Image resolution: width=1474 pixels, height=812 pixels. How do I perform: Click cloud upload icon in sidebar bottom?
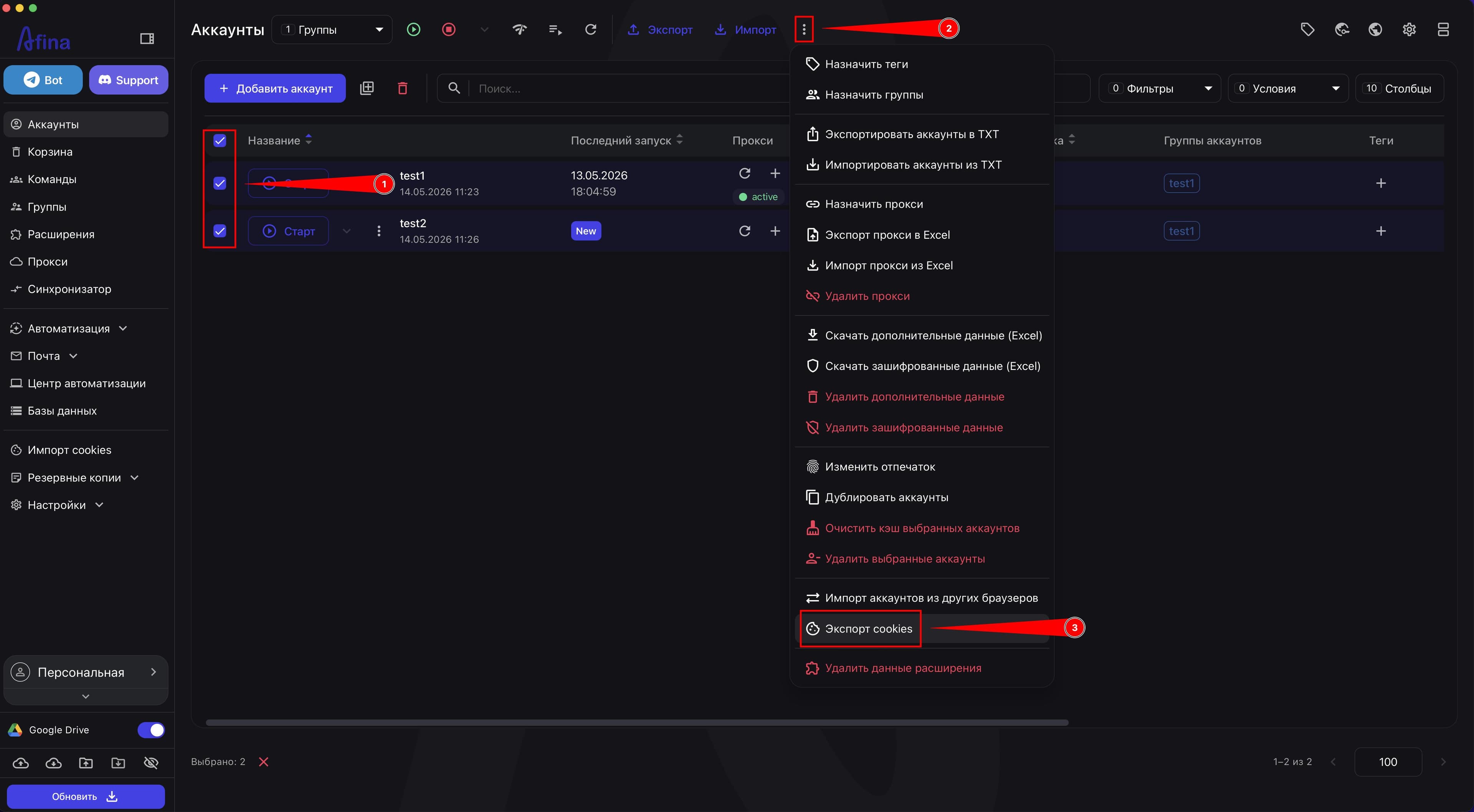[x=21, y=763]
